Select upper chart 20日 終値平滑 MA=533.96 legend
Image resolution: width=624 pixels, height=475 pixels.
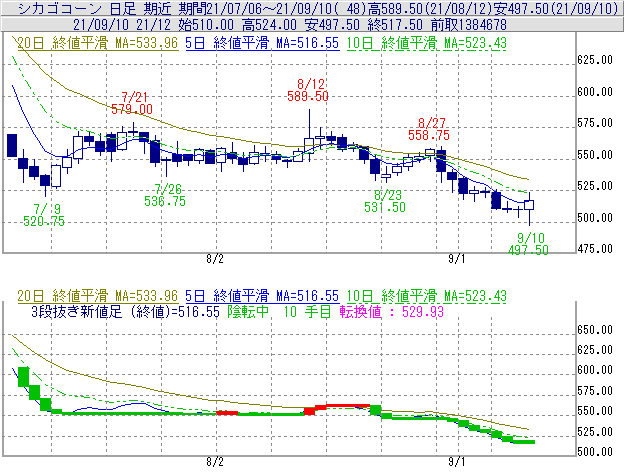pos(98,43)
